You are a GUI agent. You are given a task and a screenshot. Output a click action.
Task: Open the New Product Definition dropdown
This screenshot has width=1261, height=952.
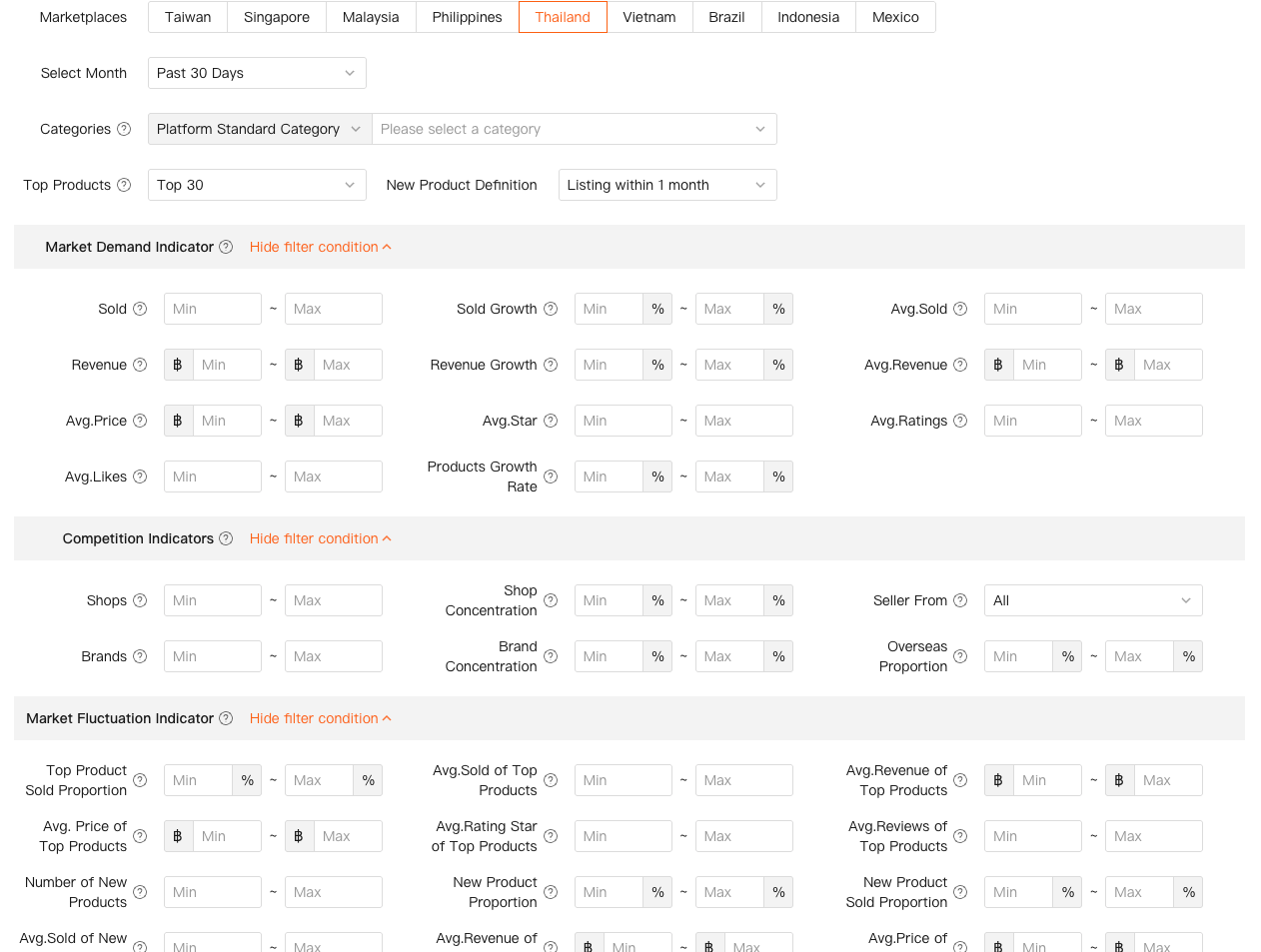coord(666,185)
